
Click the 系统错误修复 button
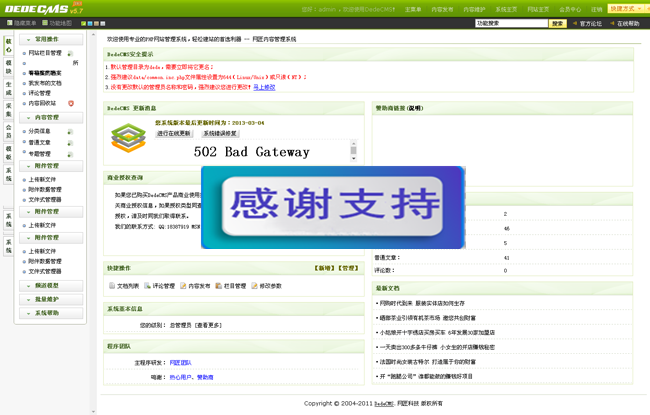point(220,133)
